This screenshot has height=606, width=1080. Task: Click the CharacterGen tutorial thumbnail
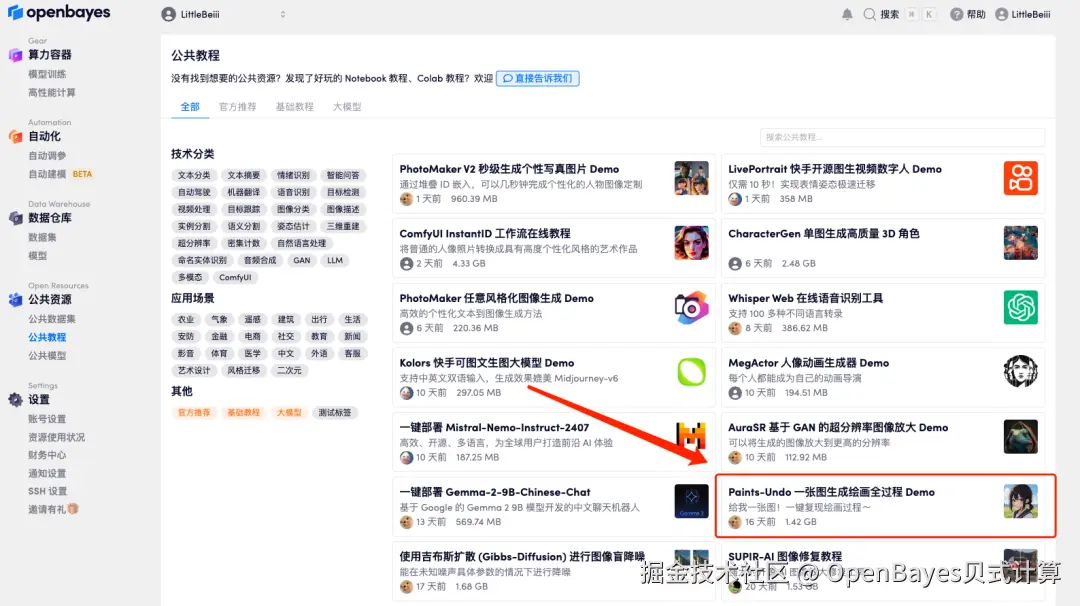pyautogui.click(x=1020, y=243)
